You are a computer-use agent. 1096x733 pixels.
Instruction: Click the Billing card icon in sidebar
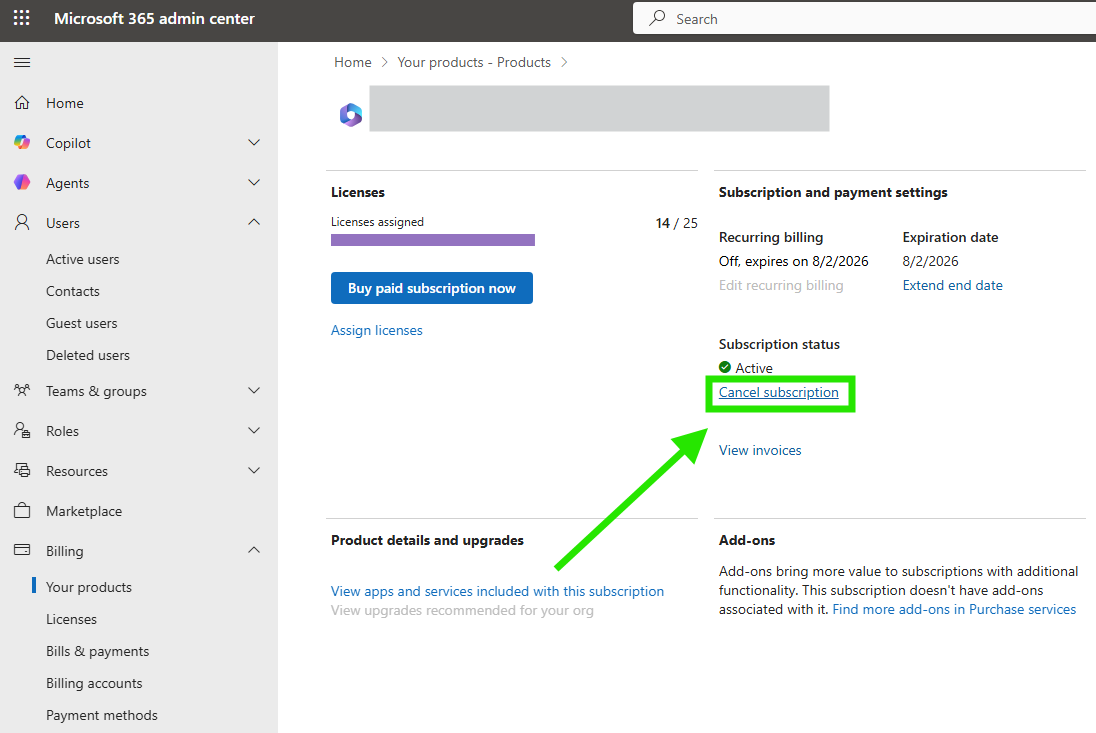tap(22, 550)
